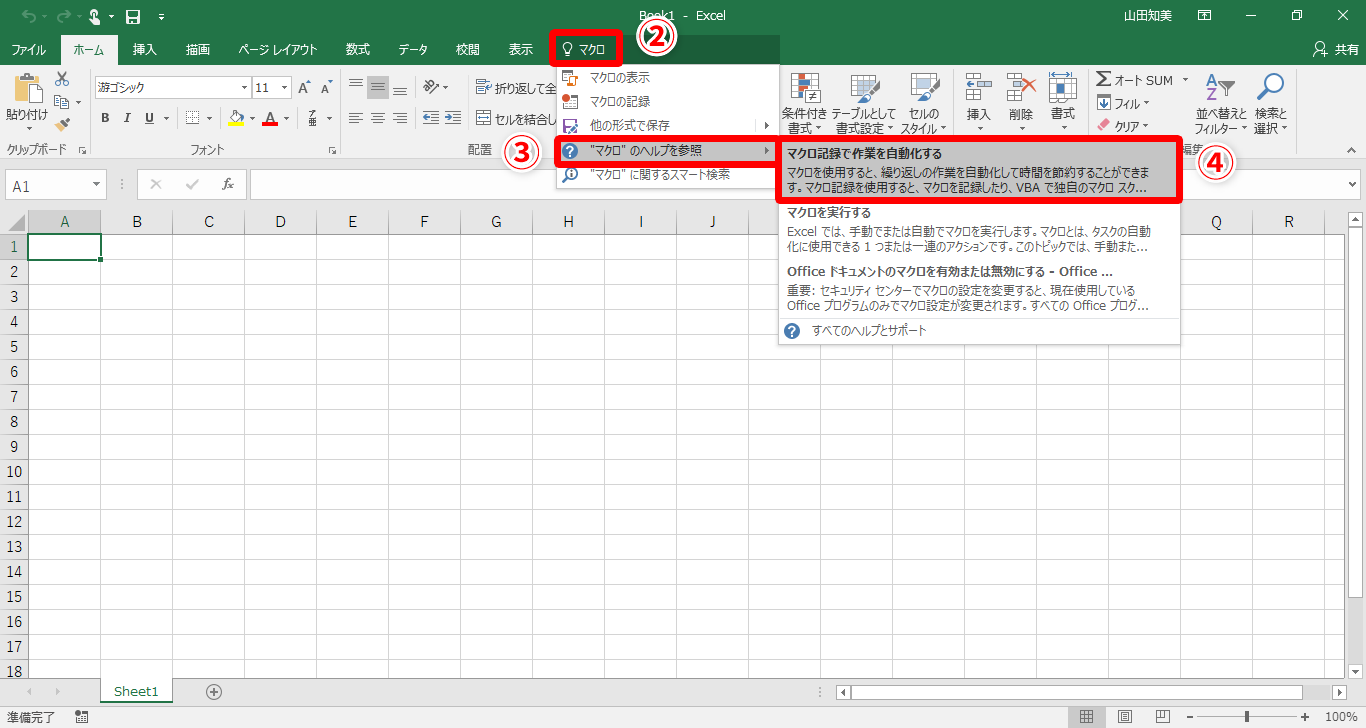
Task: Open the Fill Color dropdown arrow
Action: pos(252,118)
